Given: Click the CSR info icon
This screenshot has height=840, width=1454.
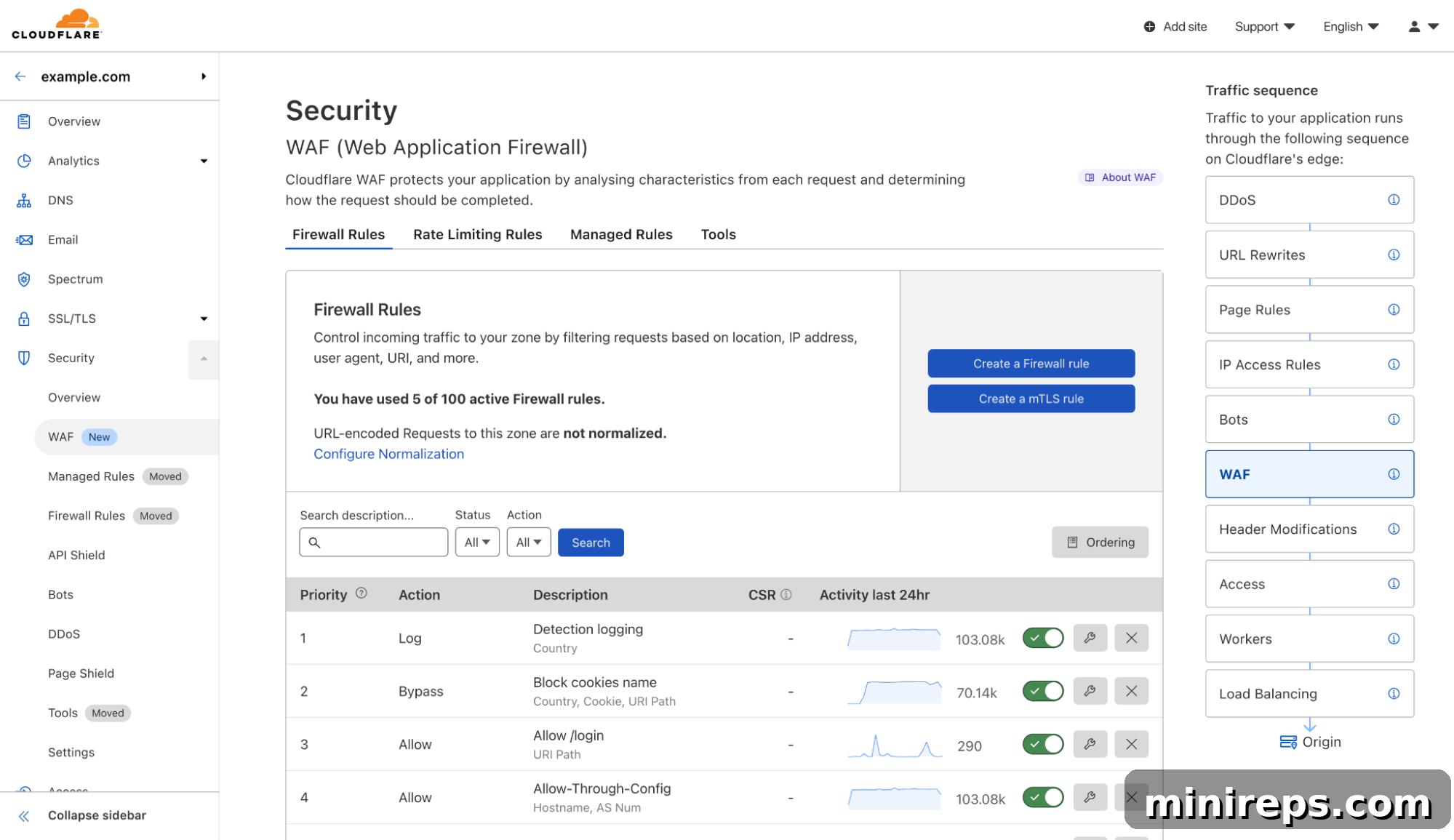Looking at the screenshot, I should 786,594.
